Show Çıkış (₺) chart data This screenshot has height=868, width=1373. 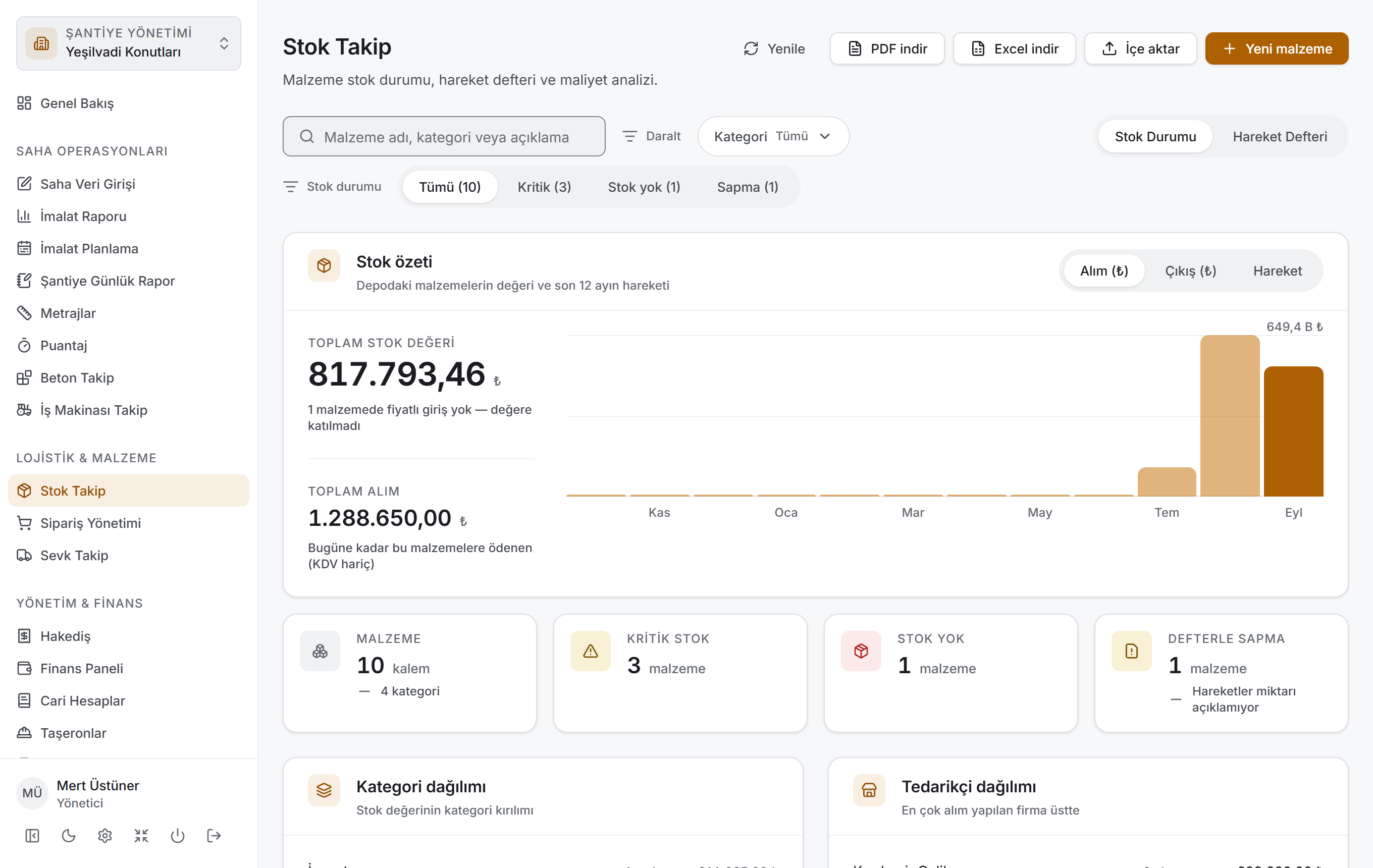[1191, 270]
